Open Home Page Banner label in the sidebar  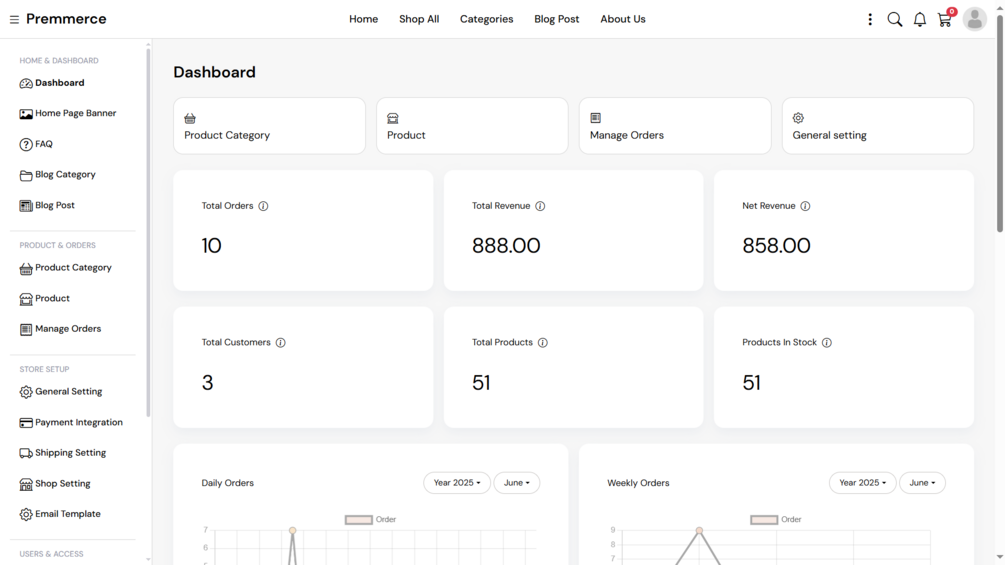[x=76, y=113]
